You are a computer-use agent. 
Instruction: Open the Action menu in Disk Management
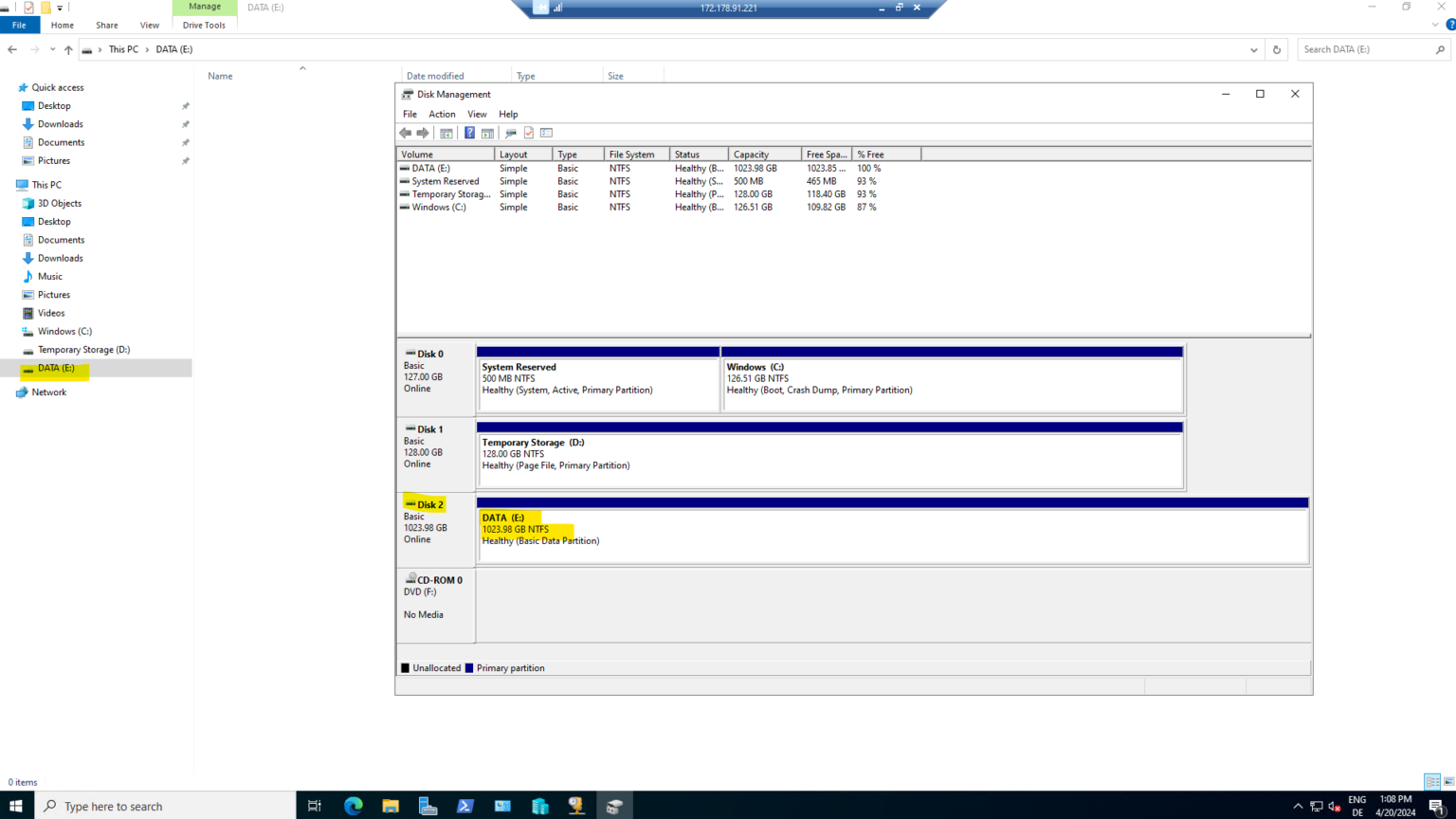pos(442,114)
